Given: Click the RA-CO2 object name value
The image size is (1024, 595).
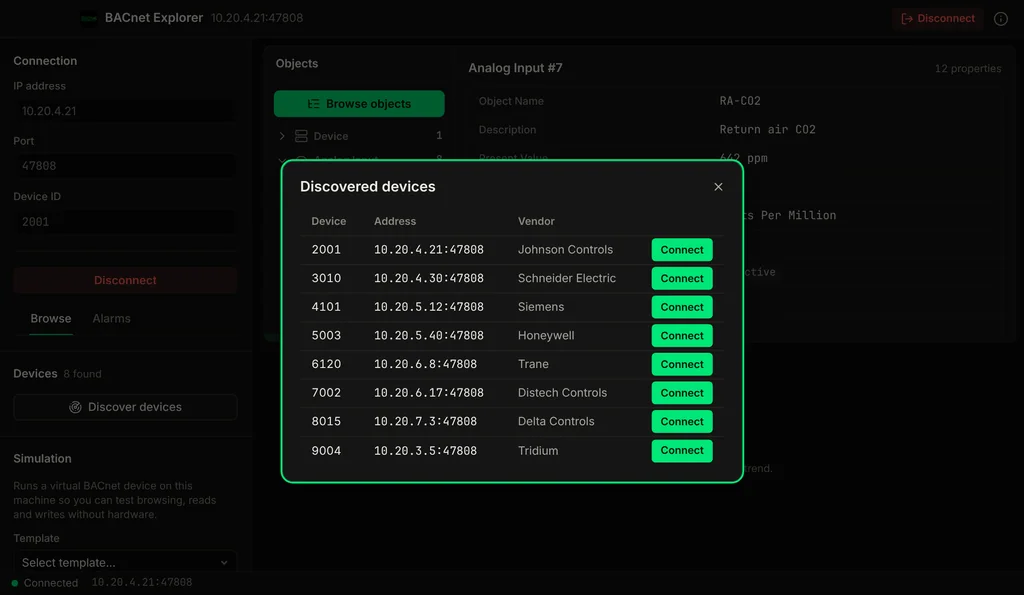Looking at the screenshot, I should coord(740,101).
